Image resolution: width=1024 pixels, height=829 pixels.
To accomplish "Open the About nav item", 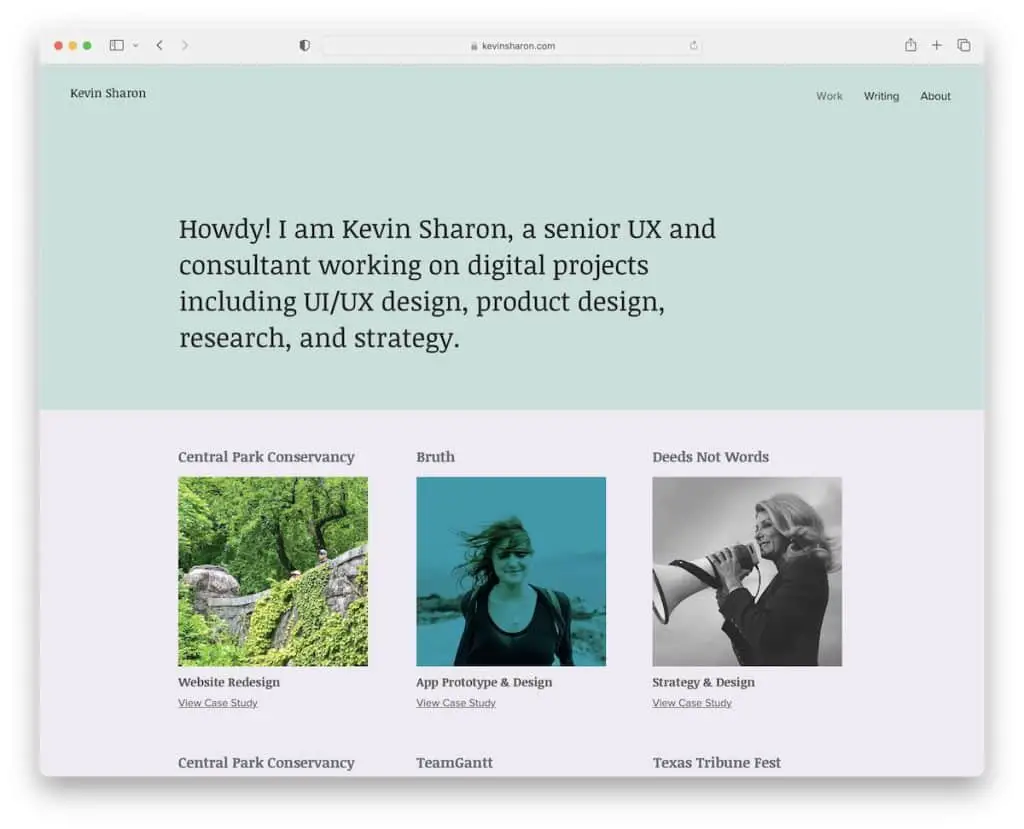I will pos(935,96).
